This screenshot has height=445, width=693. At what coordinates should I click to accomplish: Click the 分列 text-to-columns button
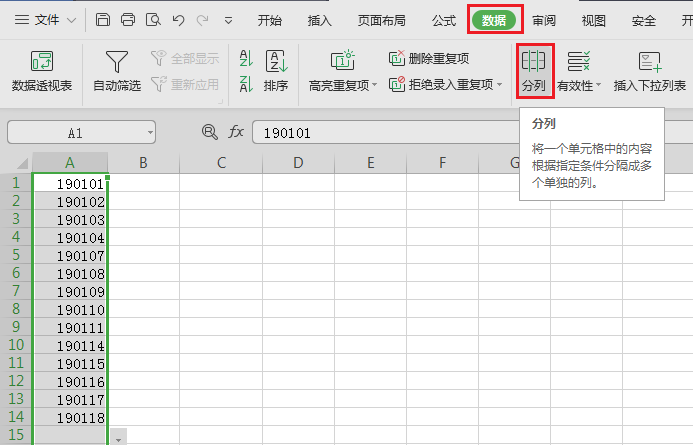(x=534, y=71)
